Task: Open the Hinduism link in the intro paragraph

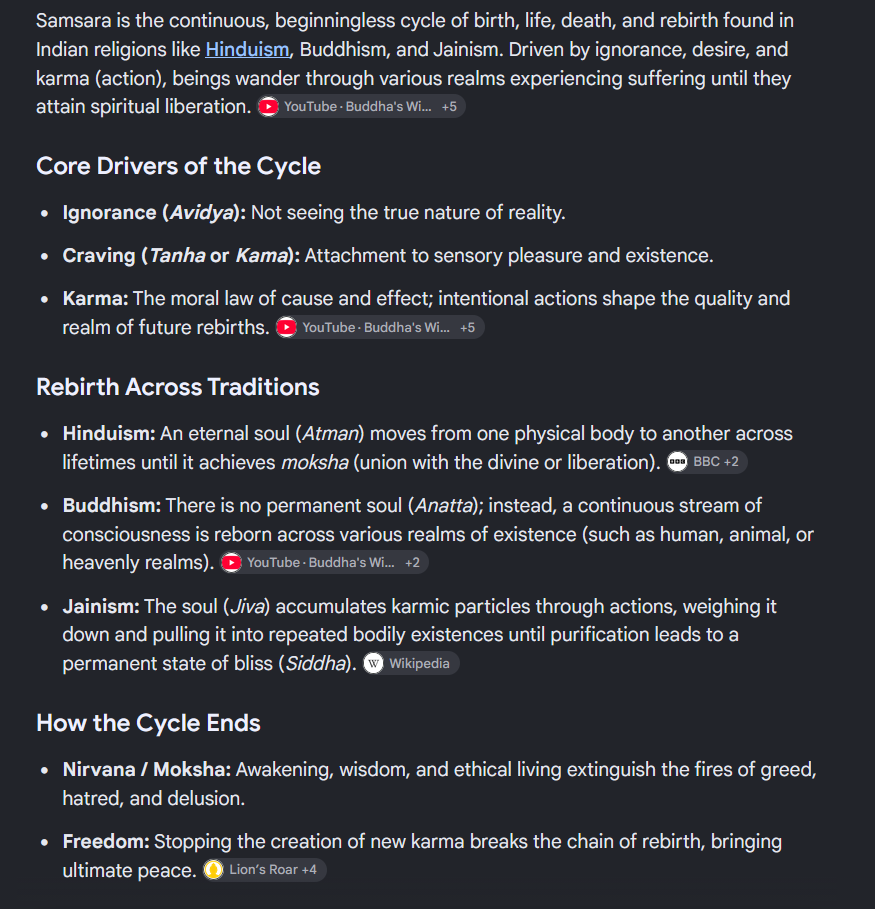Action: pos(247,50)
